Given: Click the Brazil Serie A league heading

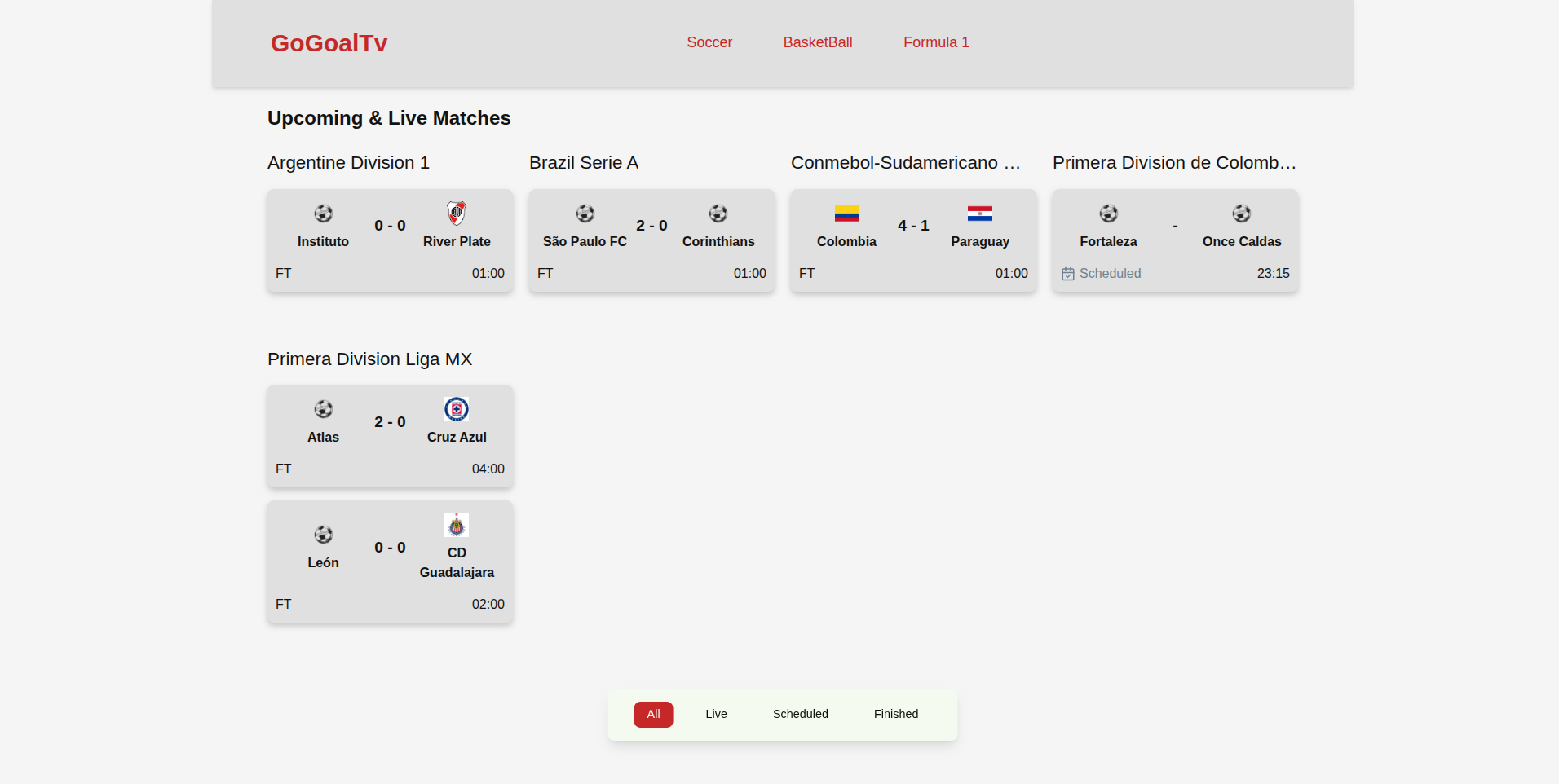Looking at the screenshot, I should coord(584,163).
